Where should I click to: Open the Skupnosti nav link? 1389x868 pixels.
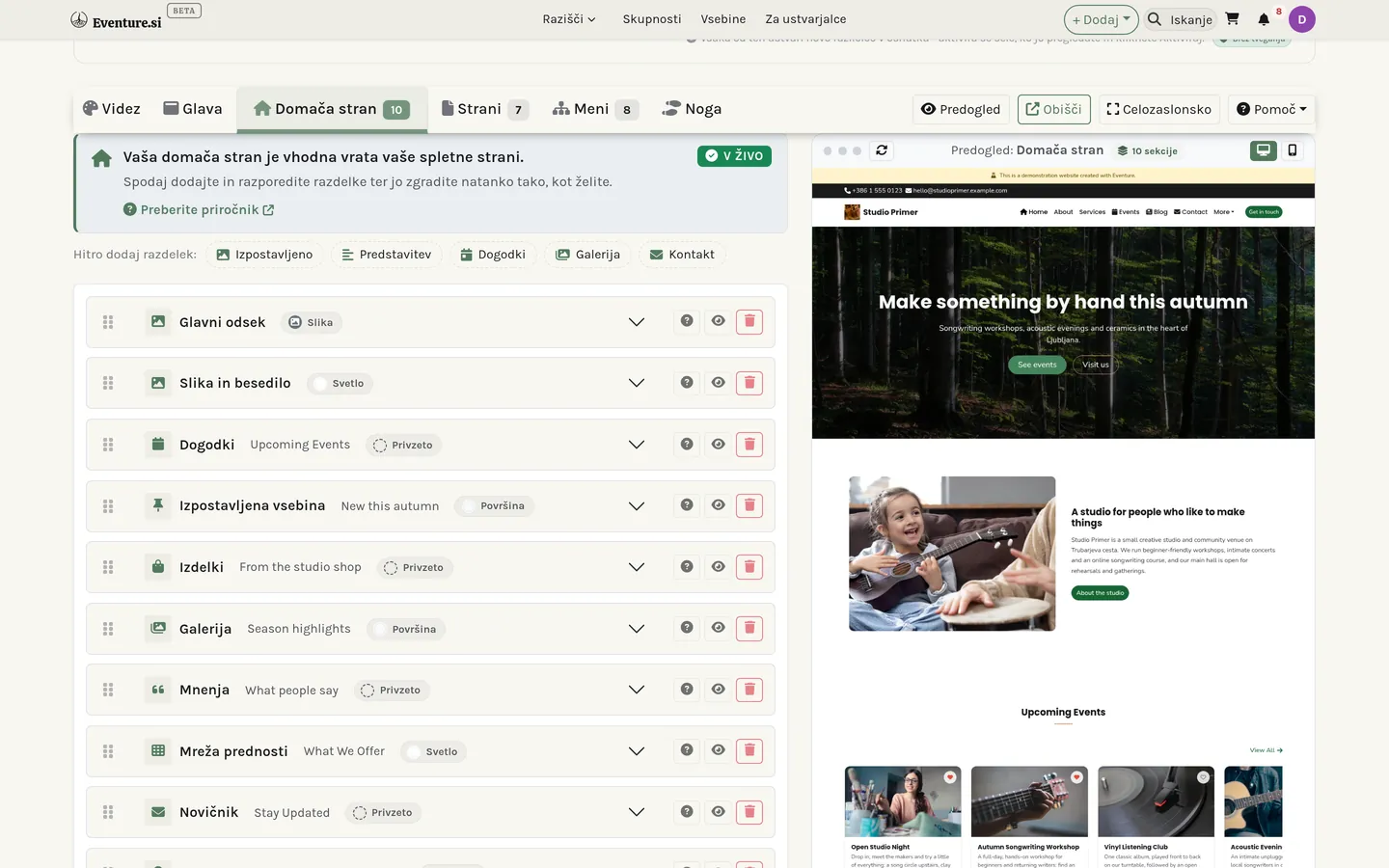(x=652, y=19)
